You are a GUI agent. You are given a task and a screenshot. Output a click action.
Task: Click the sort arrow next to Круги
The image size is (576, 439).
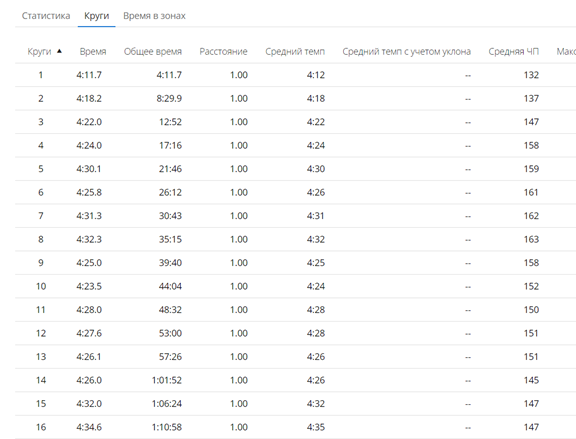[59, 51]
